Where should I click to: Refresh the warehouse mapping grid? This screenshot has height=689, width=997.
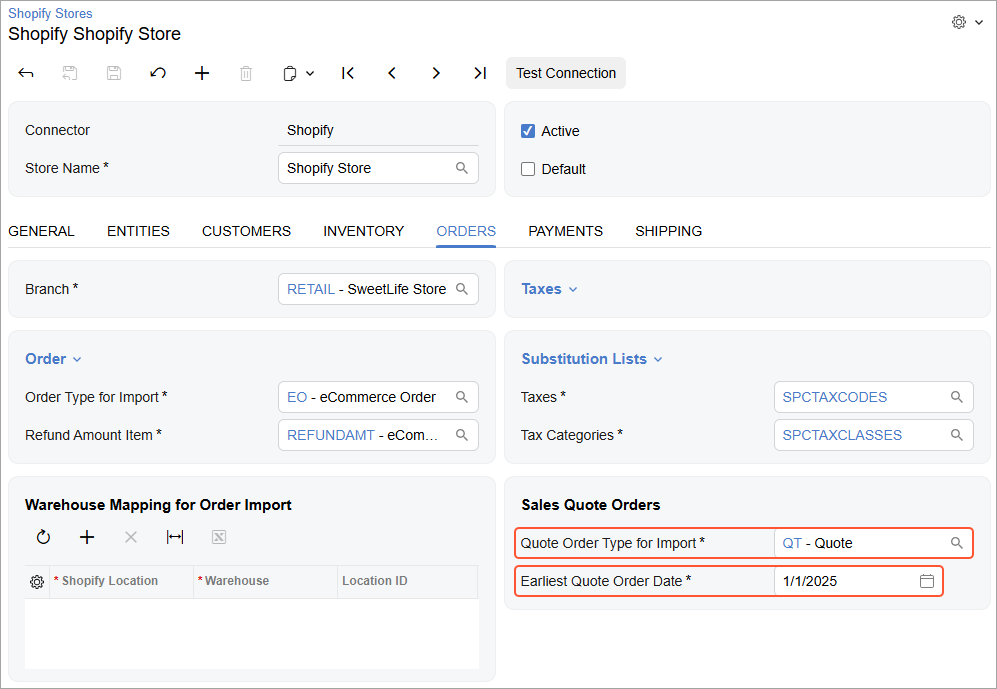pos(43,537)
